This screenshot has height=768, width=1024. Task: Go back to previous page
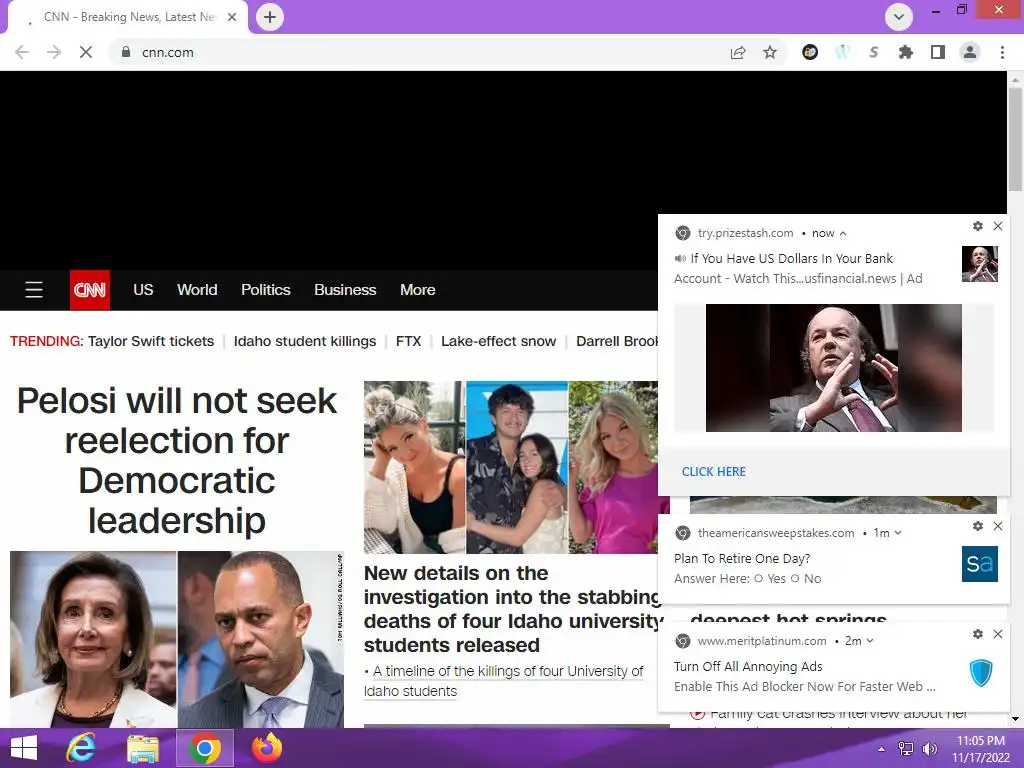coord(22,52)
